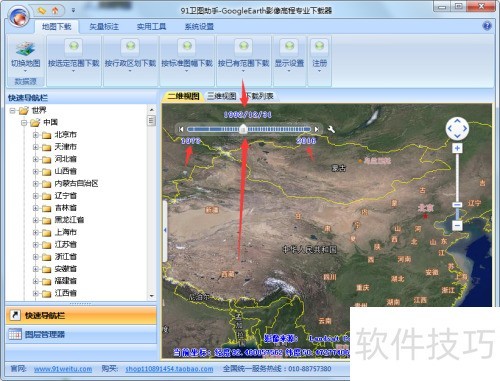Viewport: 500px width, 381px height.
Task: Open the 实用工具 ribbon tab
Action: pos(151,27)
